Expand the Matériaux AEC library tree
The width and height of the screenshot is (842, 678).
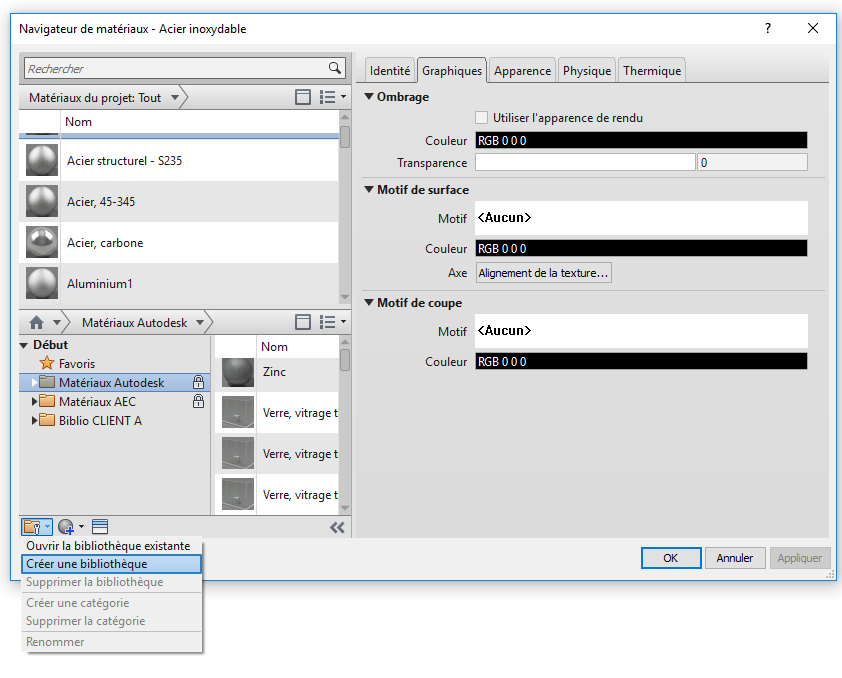click(x=36, y=401)
